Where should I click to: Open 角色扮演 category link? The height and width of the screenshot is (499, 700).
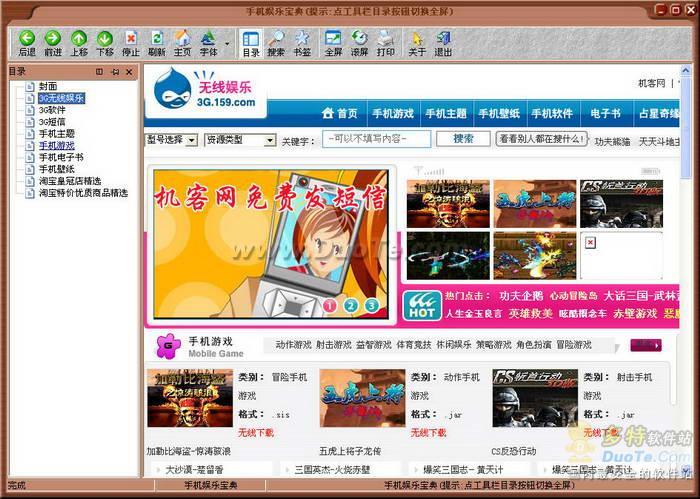pyautogui.click(x=534, y=345)
